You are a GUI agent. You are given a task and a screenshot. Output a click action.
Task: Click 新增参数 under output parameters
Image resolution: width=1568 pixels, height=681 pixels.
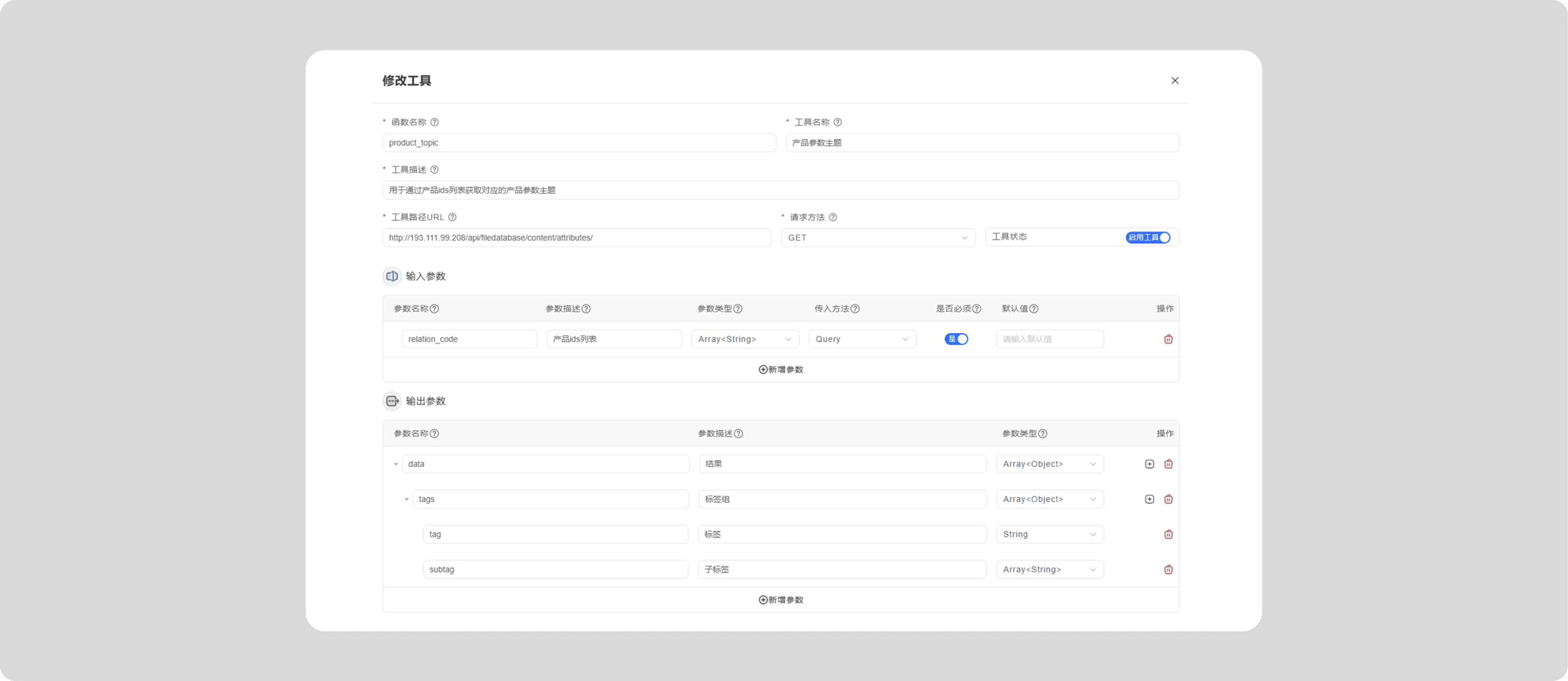tap(781, 600)
